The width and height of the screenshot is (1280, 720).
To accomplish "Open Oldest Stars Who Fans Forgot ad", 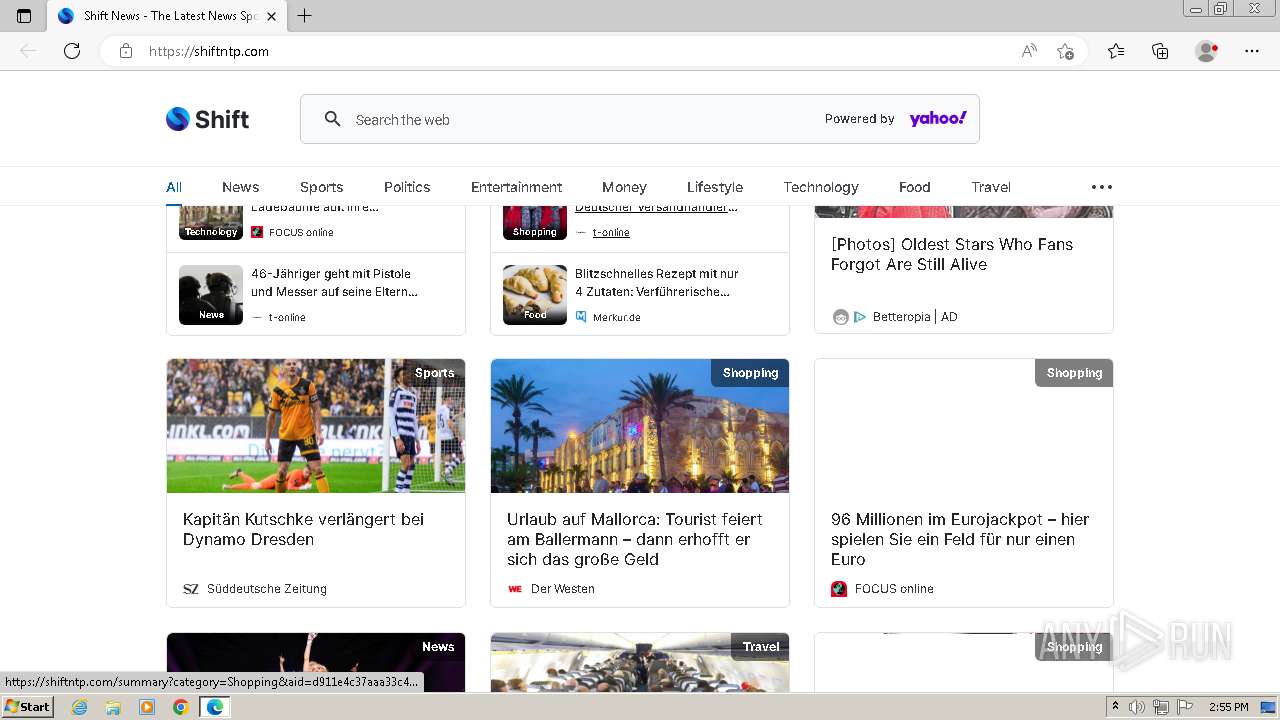I will (952, 254).
